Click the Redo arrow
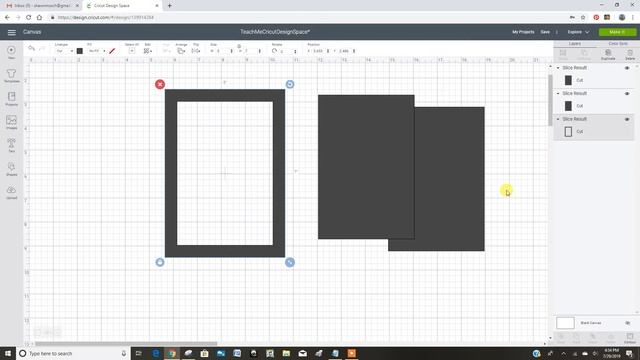Screen dimensions: 640x360 pos(42,49)
